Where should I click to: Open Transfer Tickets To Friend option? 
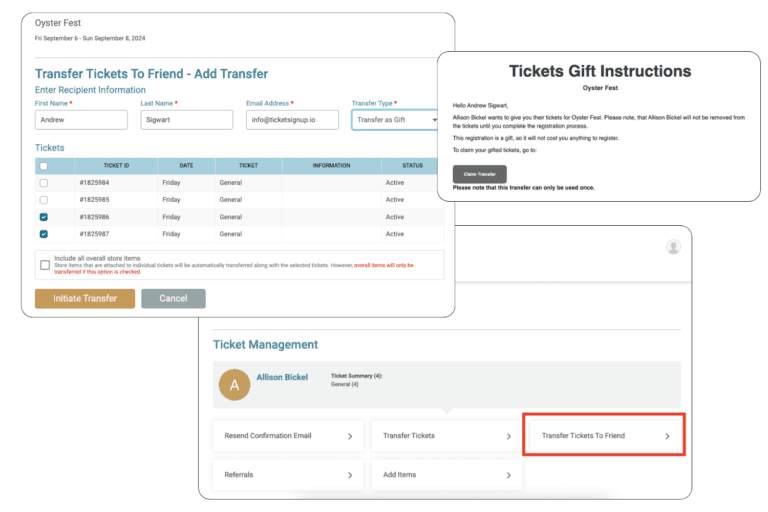604,436
